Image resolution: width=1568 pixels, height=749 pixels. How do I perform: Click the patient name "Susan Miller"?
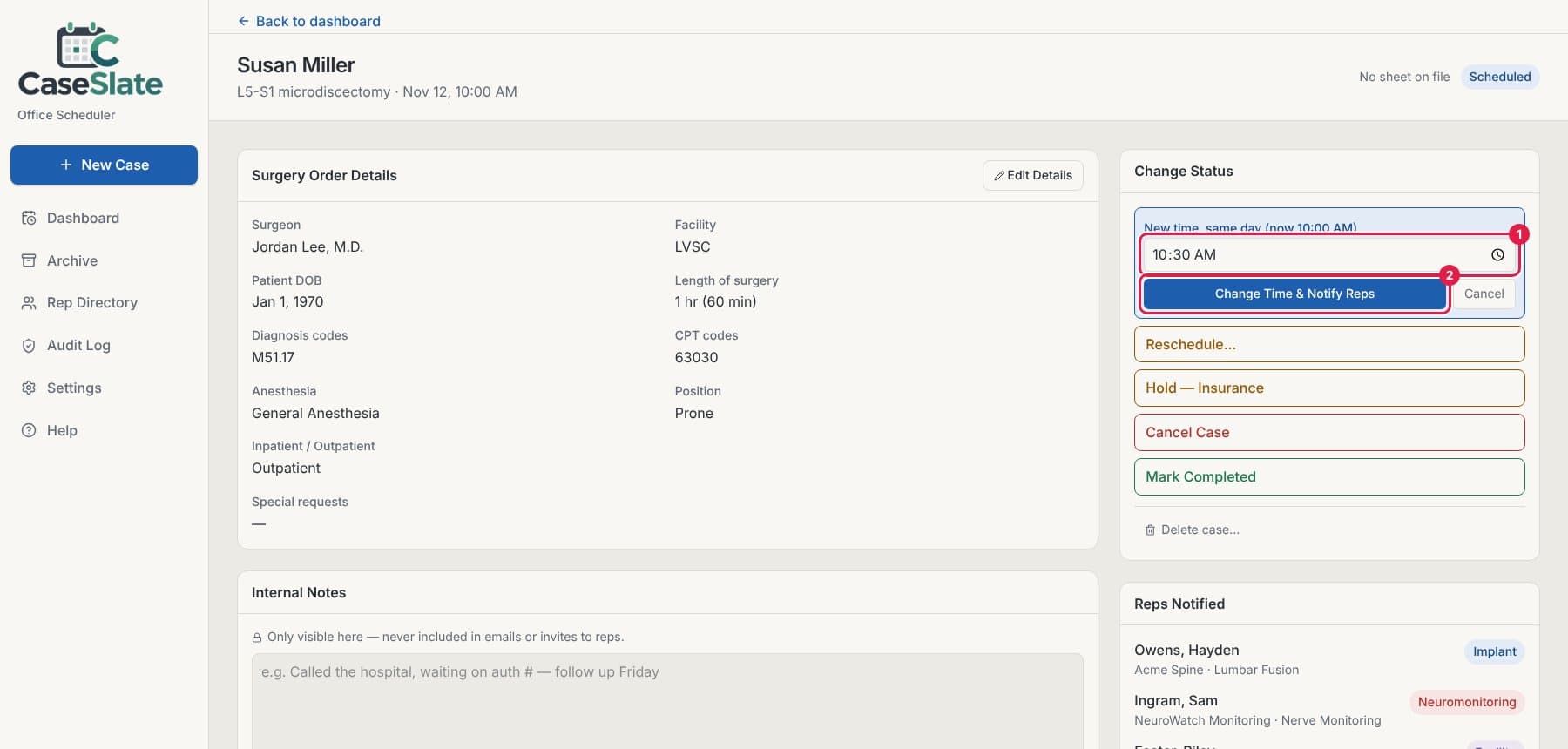click(296, 65)
